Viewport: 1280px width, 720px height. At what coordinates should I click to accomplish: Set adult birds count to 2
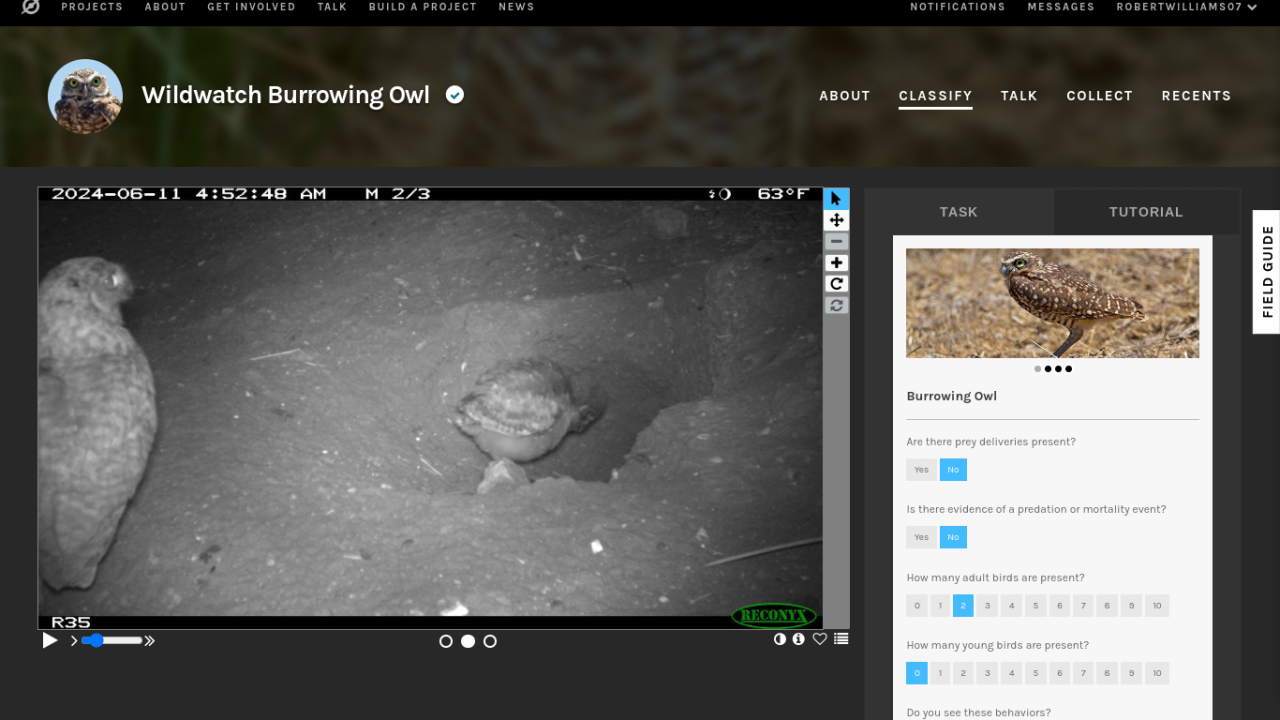click(x=963, y=606)
